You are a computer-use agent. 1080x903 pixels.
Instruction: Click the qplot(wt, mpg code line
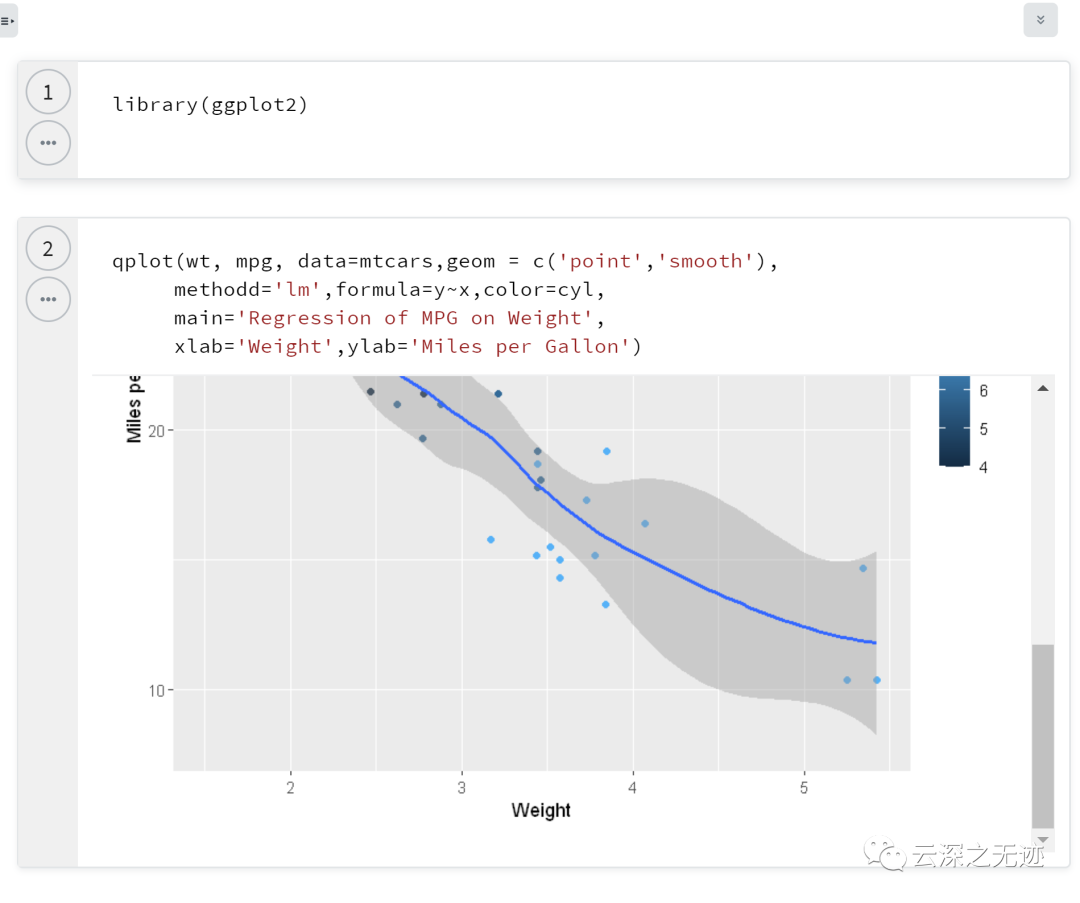pyautogui.click(x=444, y=262)
